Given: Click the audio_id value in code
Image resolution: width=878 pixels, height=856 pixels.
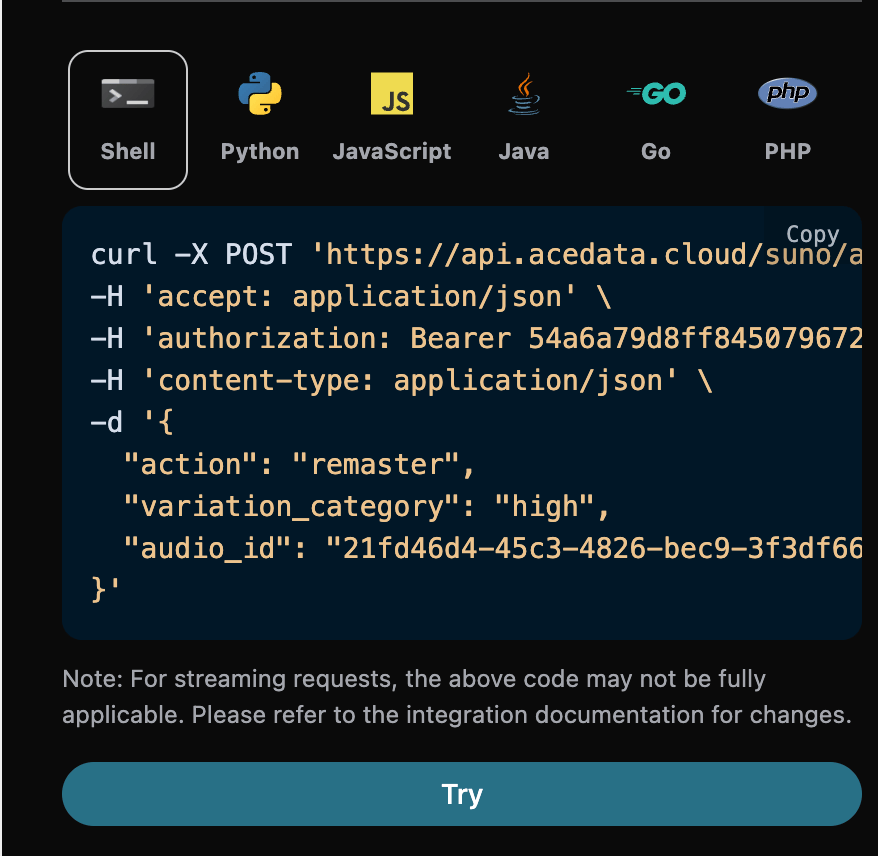Looking at the screenshot, I should [595, 549].
